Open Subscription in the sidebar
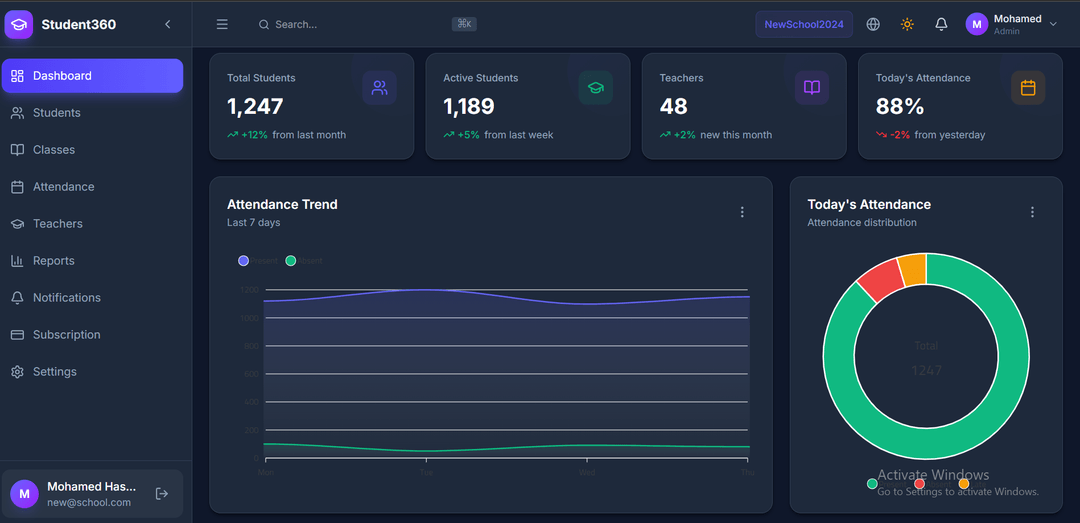Image resolution: width=1080 pixels, height=523 pixels. [x=66, y=335]
